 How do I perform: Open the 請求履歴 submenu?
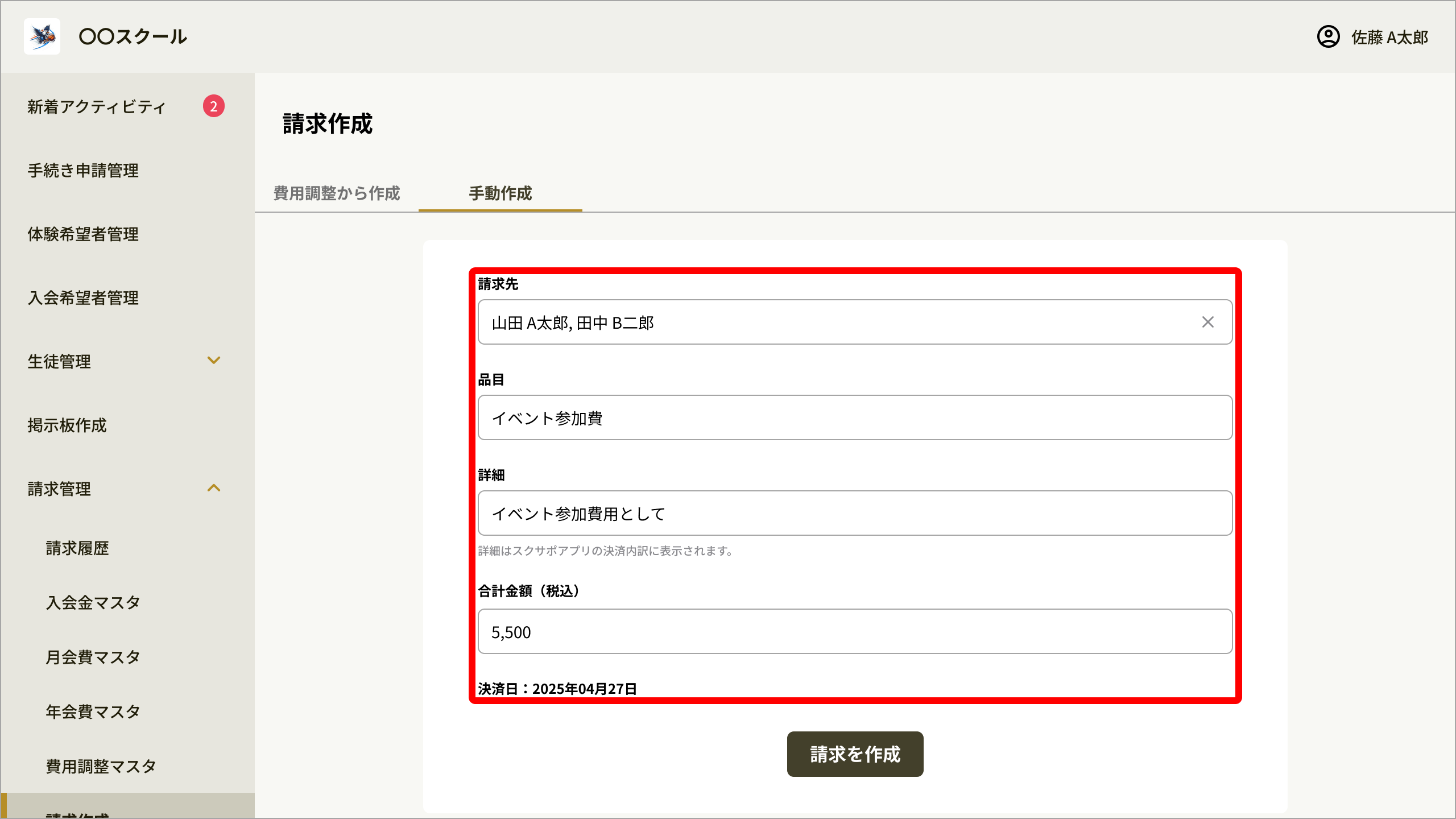(77, 548)
